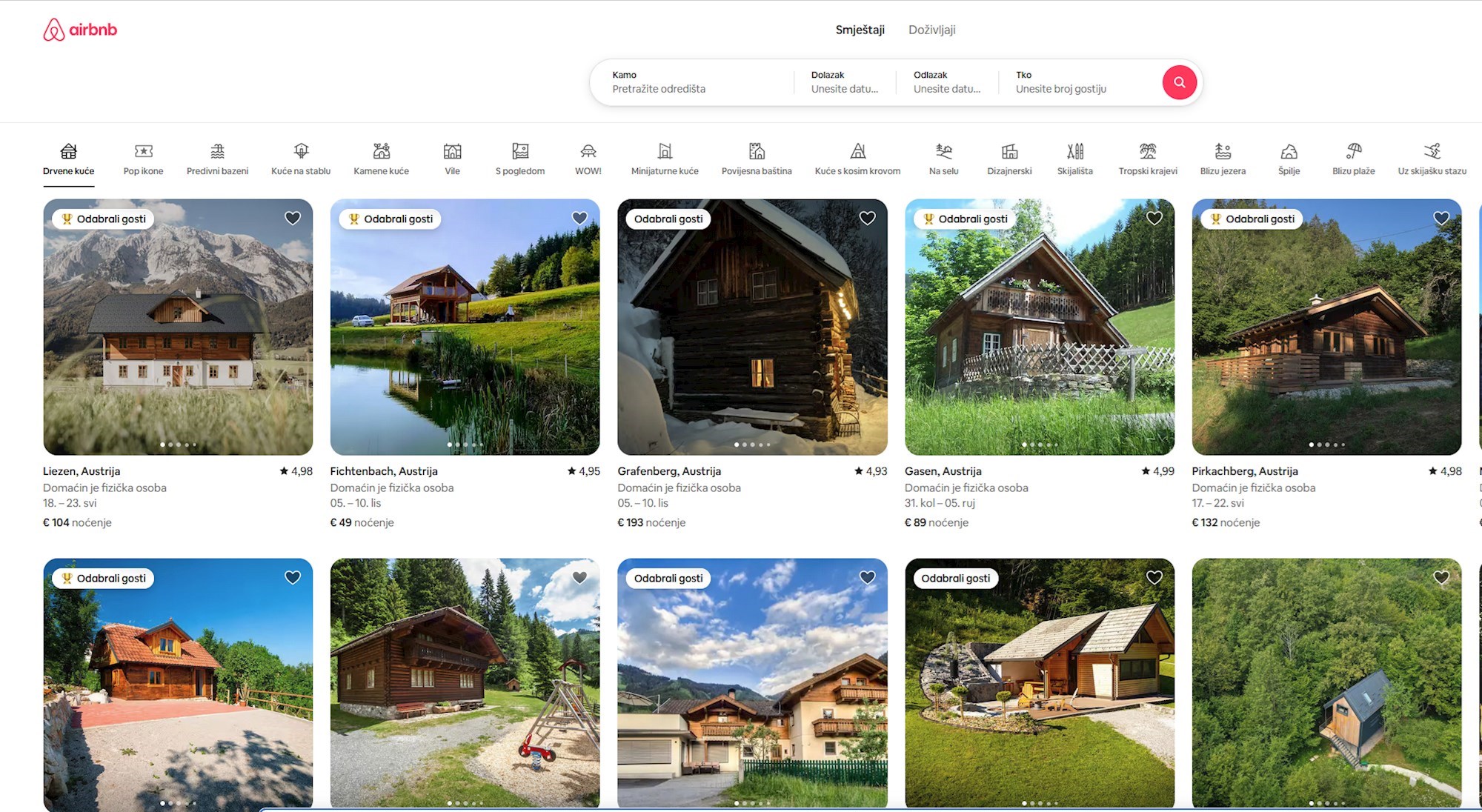Click the pink search magnifier button

coord(1180,82)
